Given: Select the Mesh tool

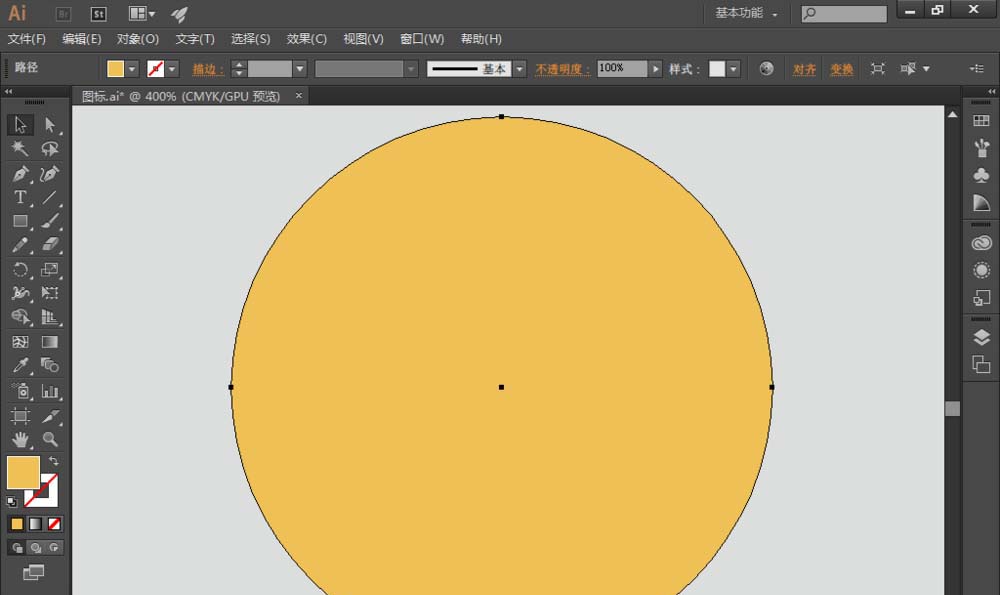Looking at the screenshot, I should (x=20, y=342).
